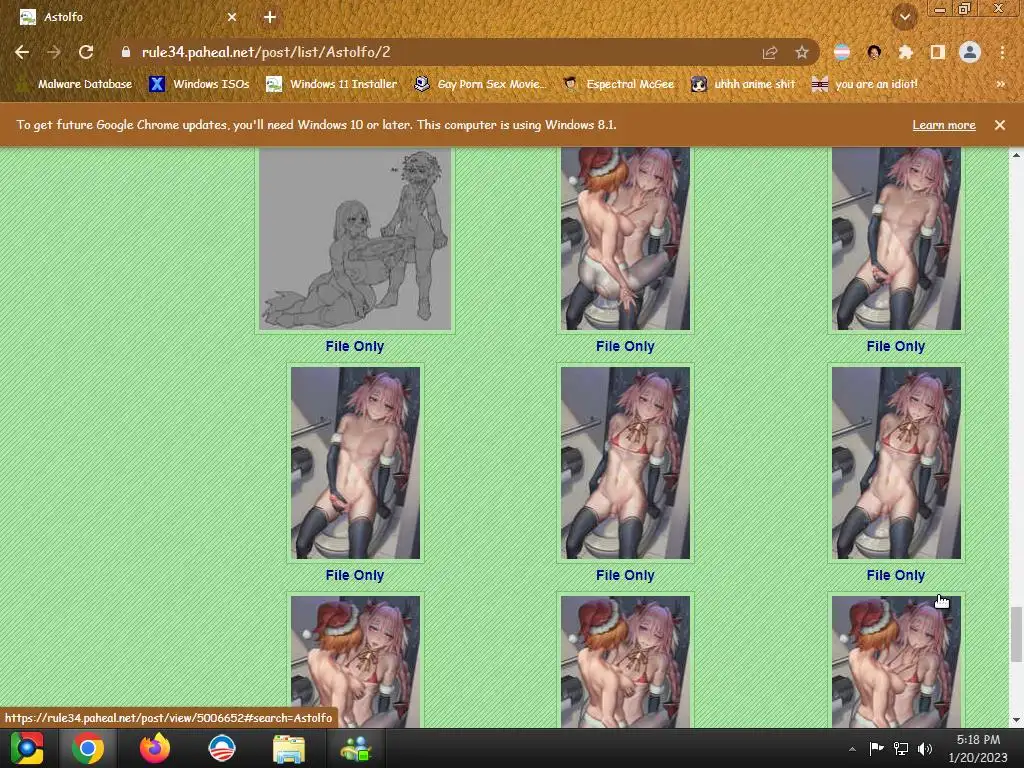The height and width of the screenshot is (768, 1024).
Task: Click the forward navigation arrow
Action: point(54,52)
